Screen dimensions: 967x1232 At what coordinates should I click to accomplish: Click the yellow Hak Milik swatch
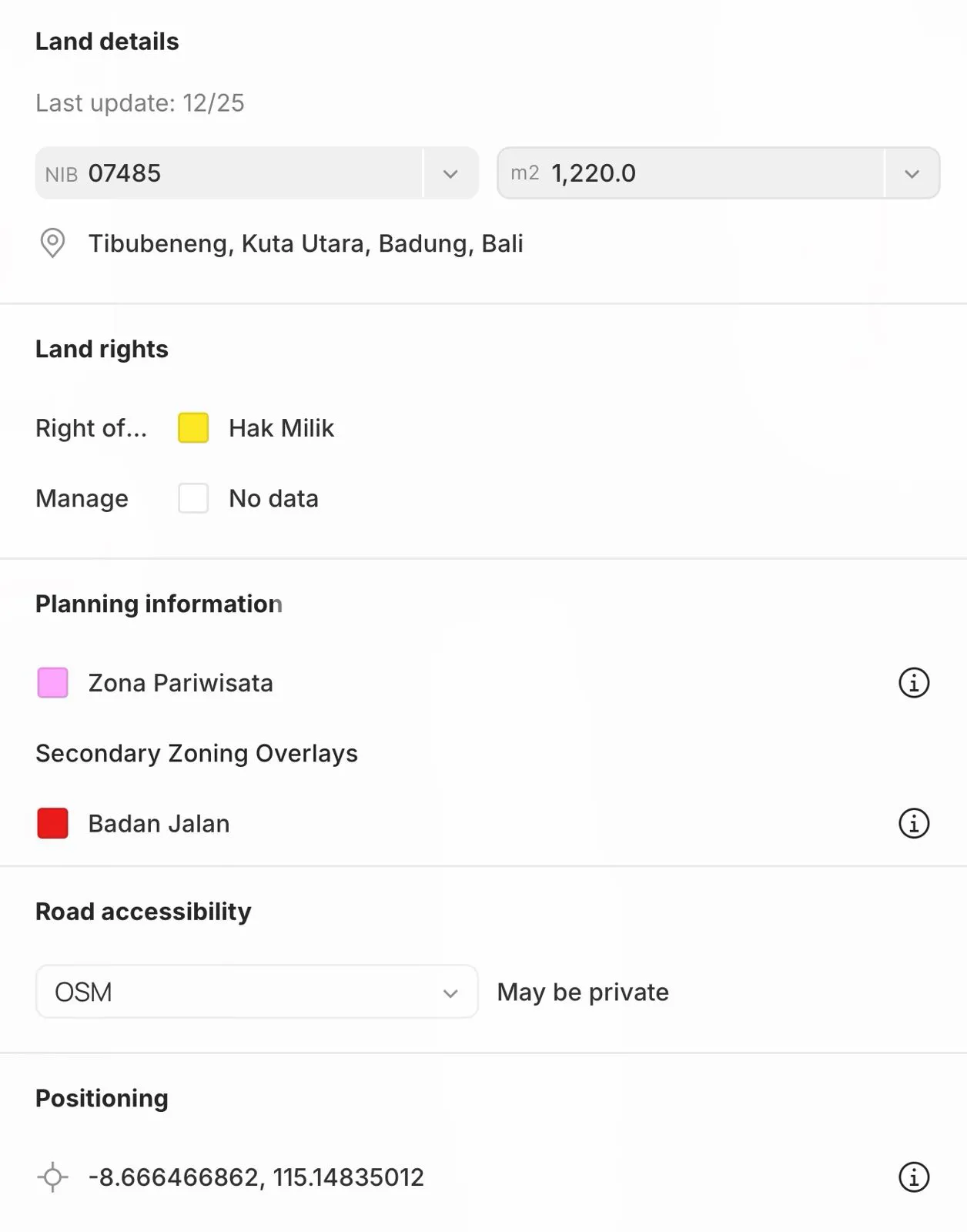pyautogui.click(x=193, y=428)
